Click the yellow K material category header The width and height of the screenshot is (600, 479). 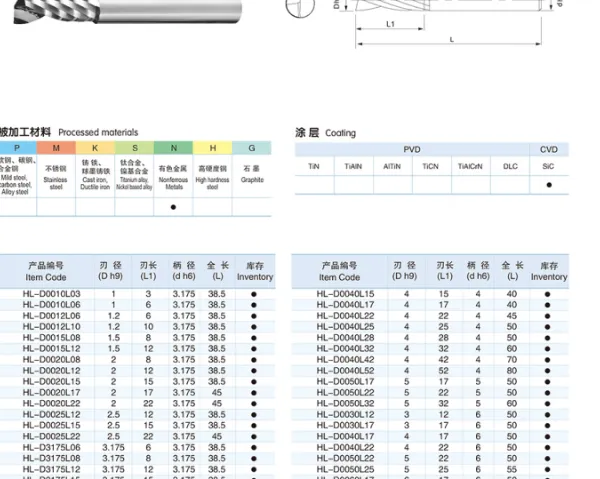pyautogui.click(x=95, y=148)
